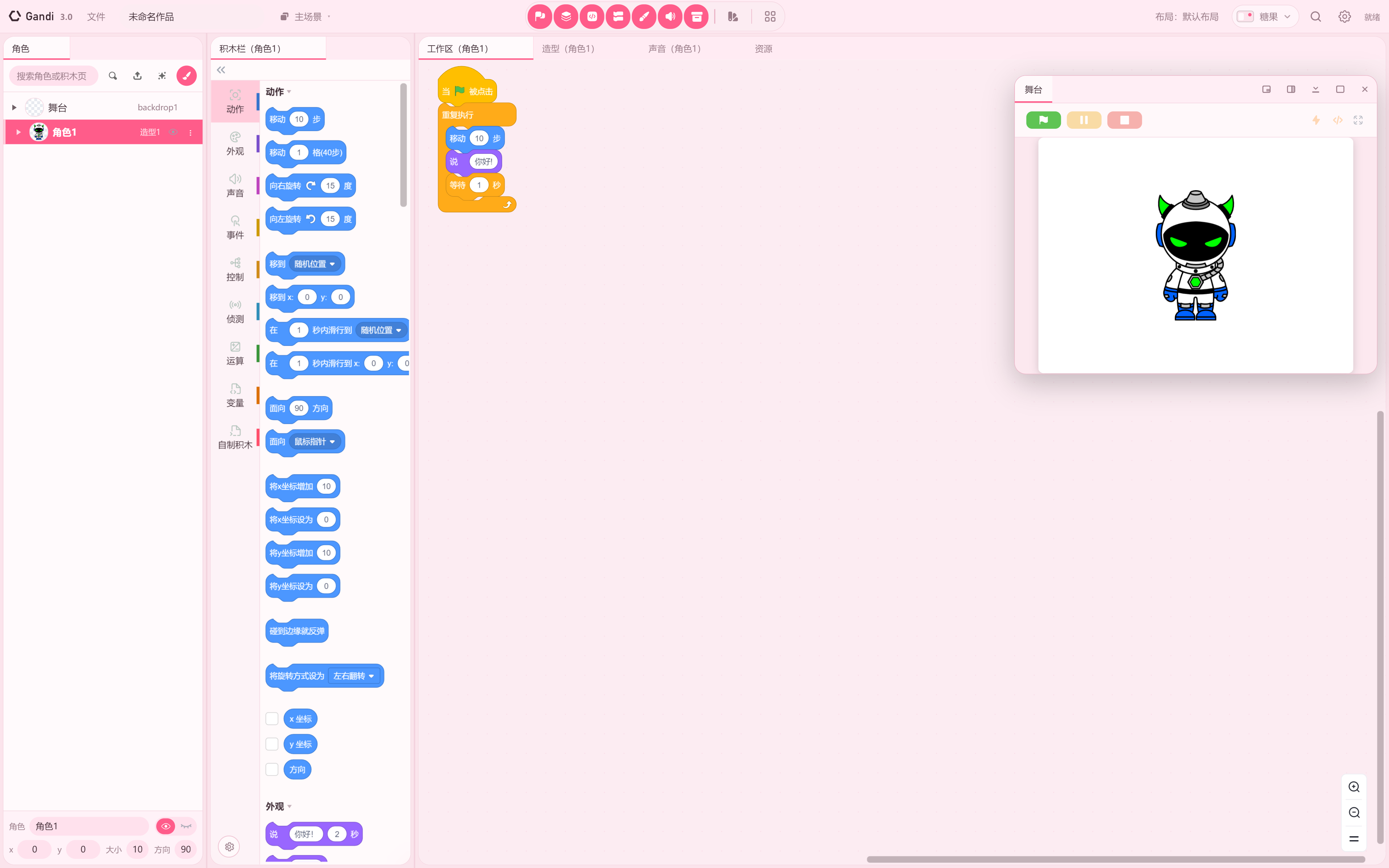This screenshot has height=868, width=1389.
Task: Open the four-squares grid icon in toolbar
Action: (770, 17)
